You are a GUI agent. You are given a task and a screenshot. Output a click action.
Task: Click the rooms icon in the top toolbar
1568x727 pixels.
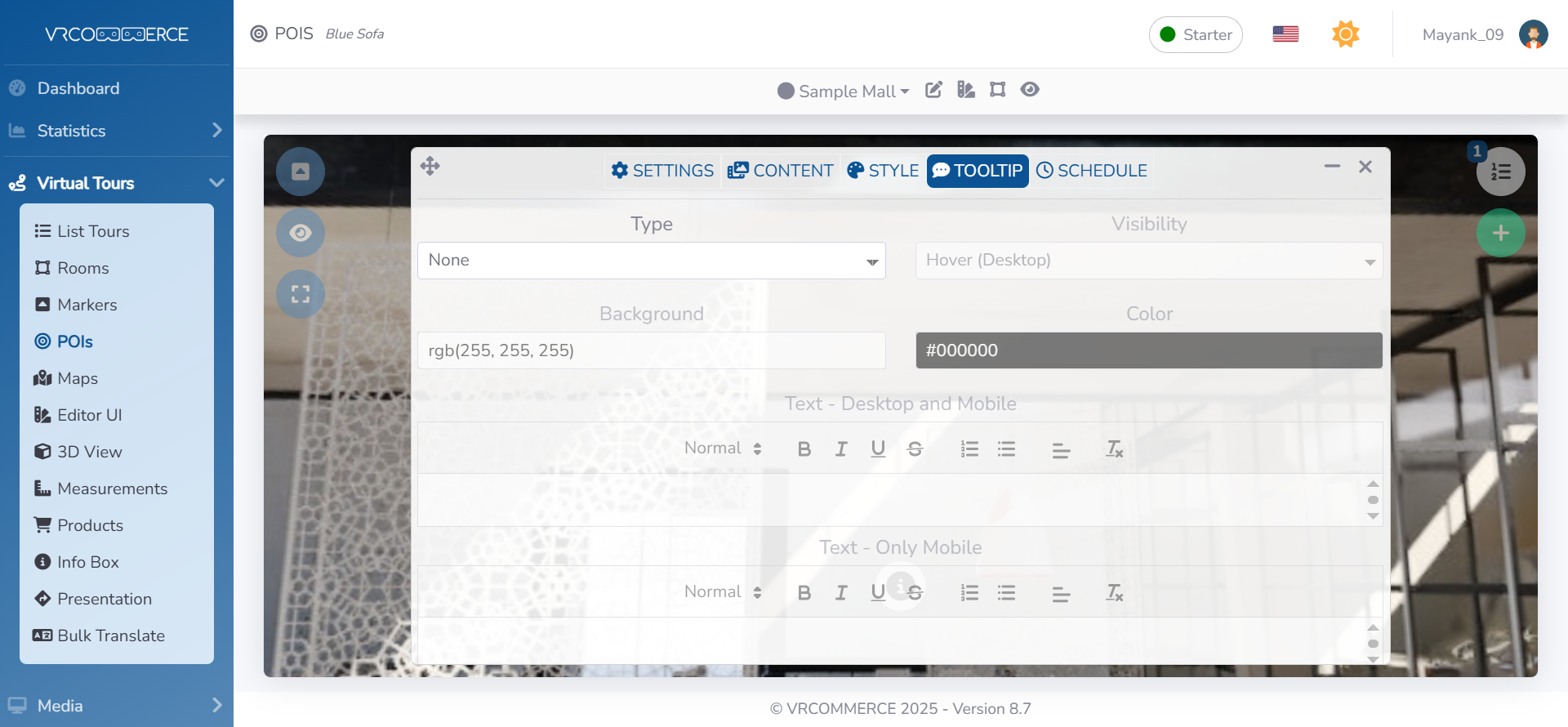click(x=997, y=90)
